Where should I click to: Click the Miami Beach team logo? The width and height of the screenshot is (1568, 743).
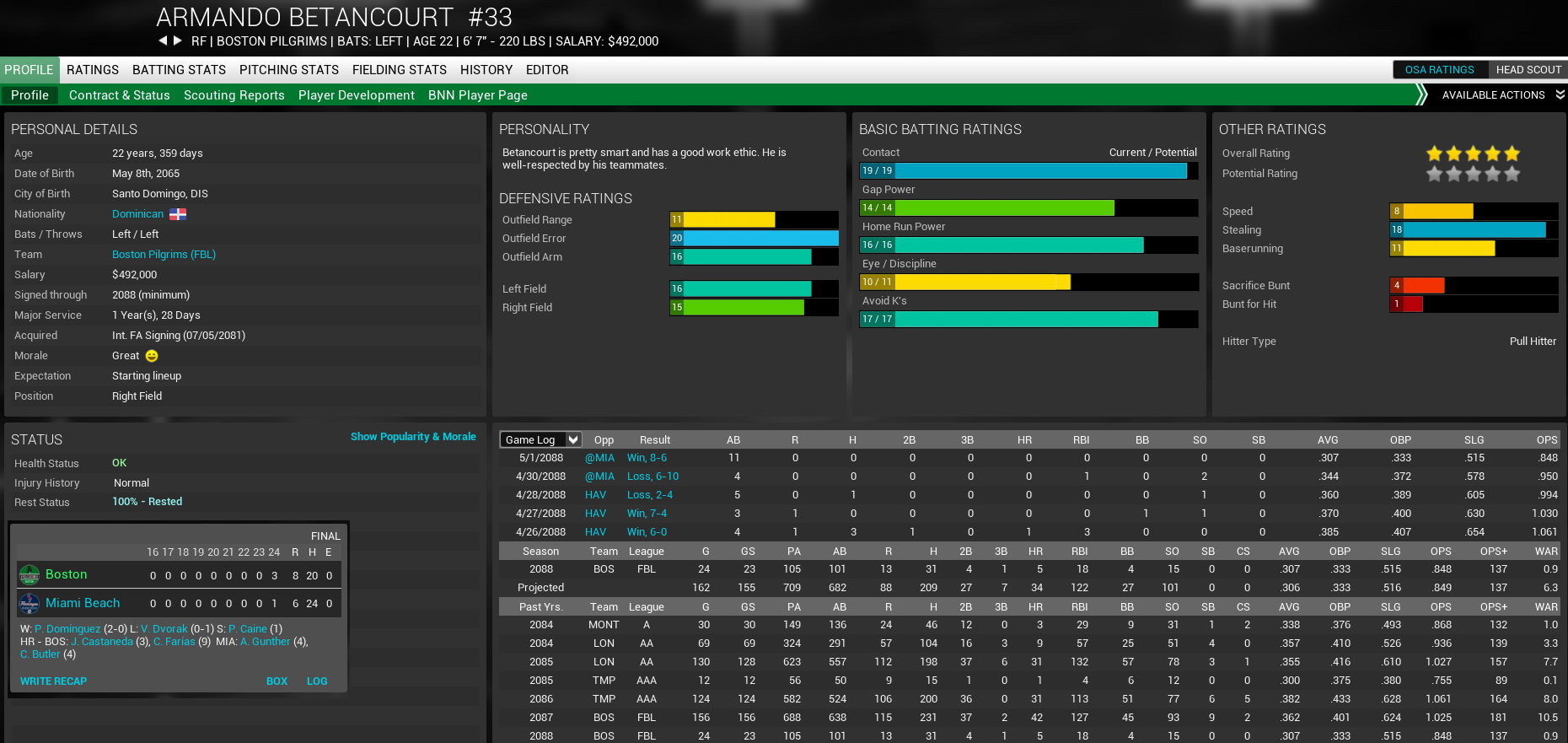tap(30, 604)
